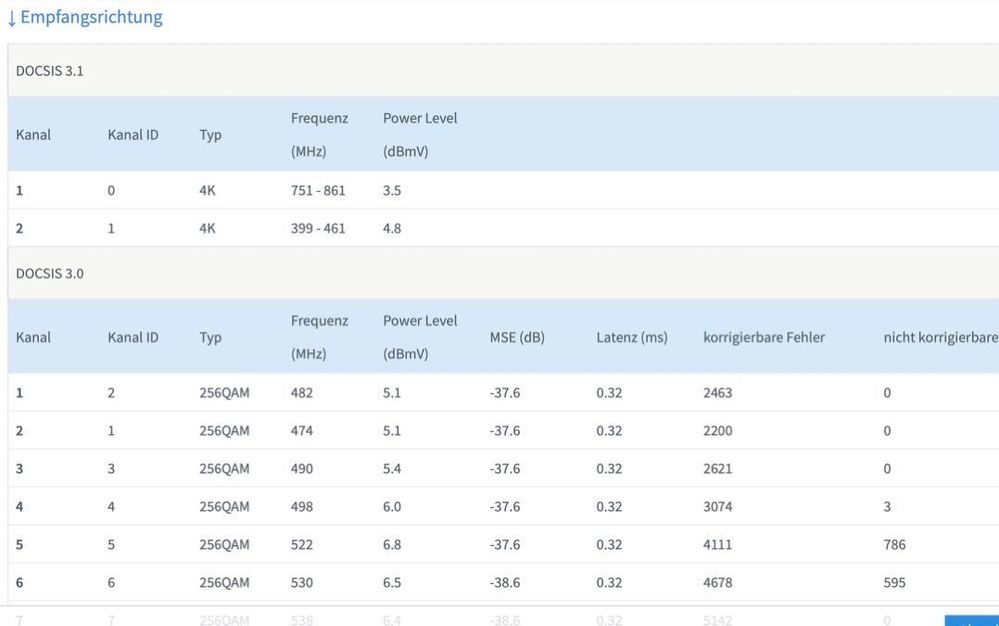The image size is (999, 626).
Task: Click the korrigierbare Fehler column header
Action: click(x=764, y=337)
